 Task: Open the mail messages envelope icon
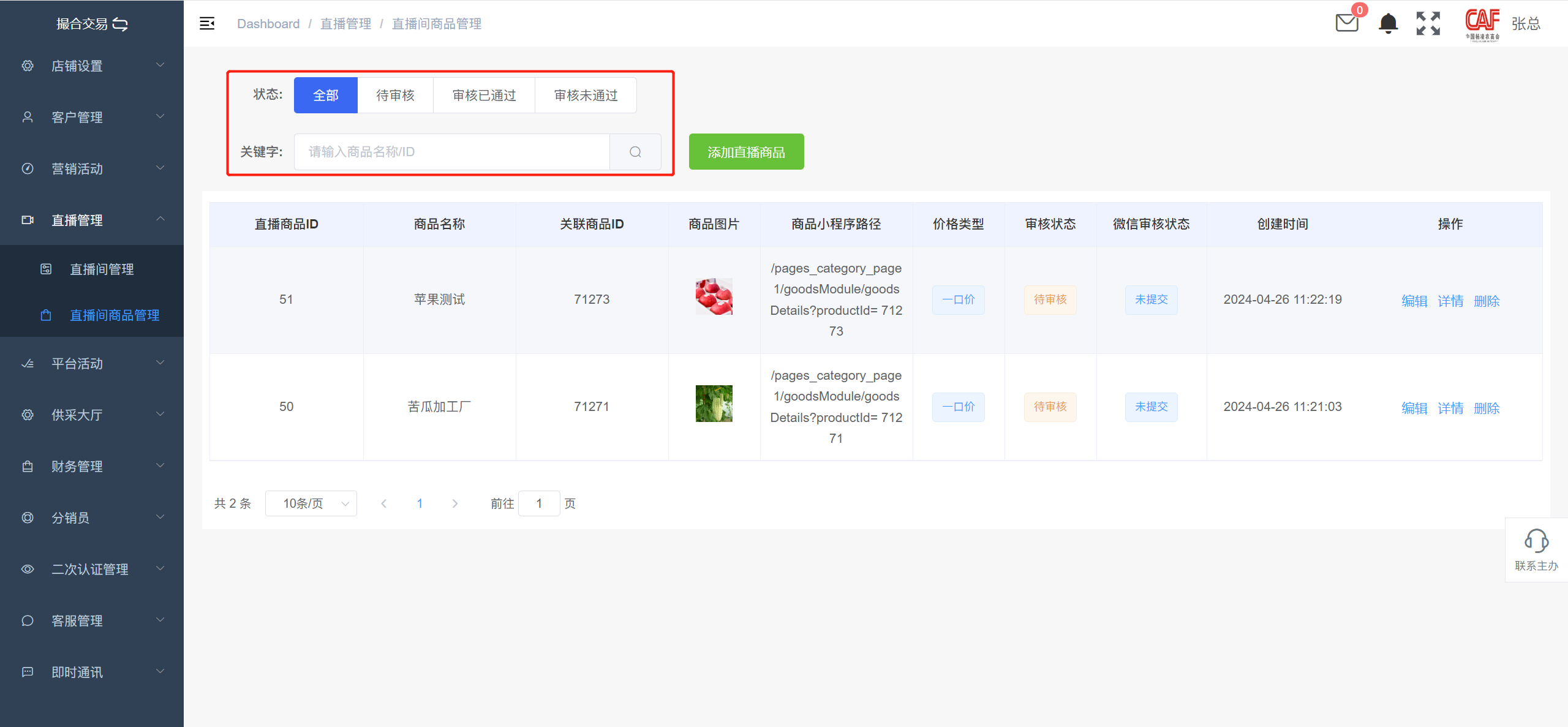click(1346, 23)
